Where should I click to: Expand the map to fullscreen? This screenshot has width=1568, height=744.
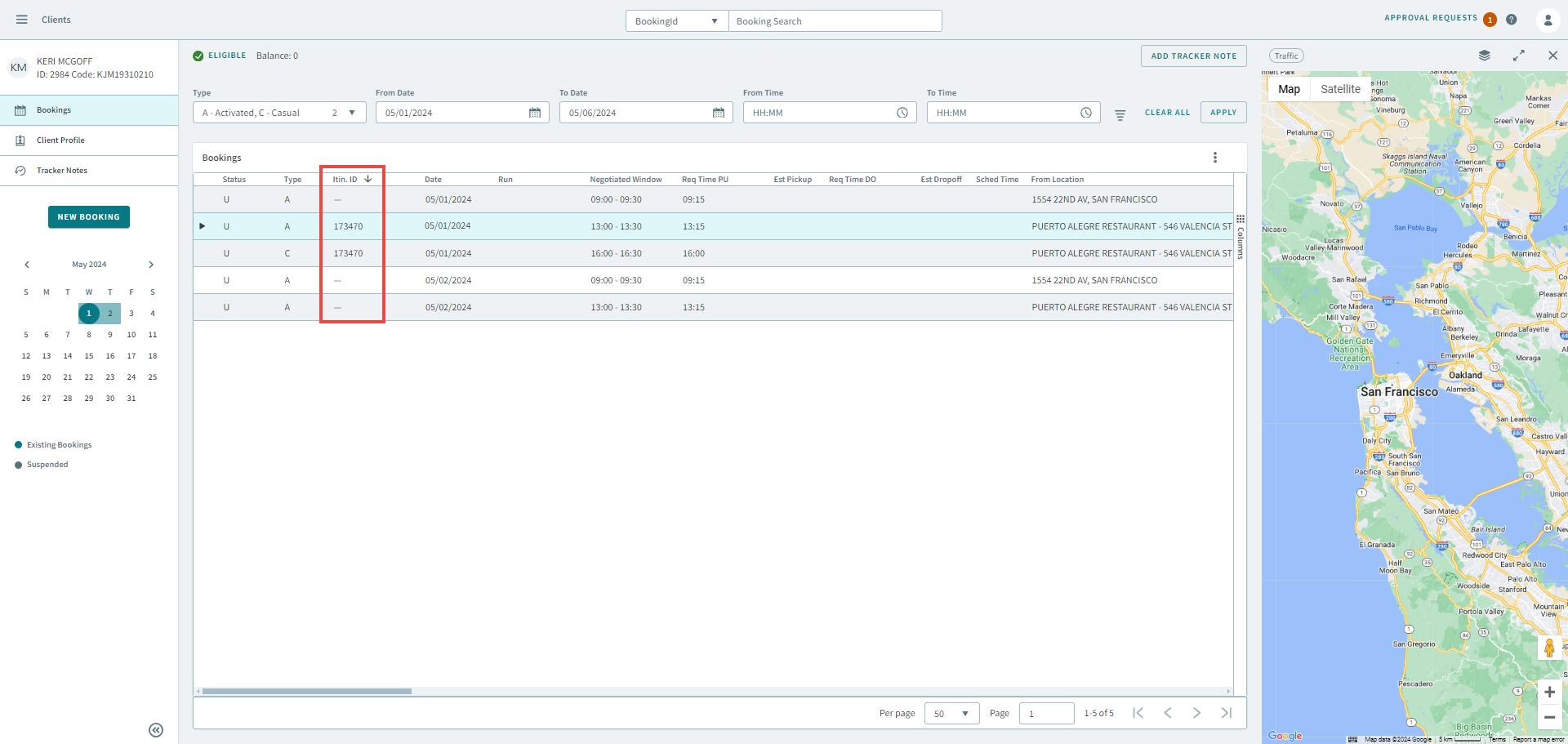[x=1518, y=56]
